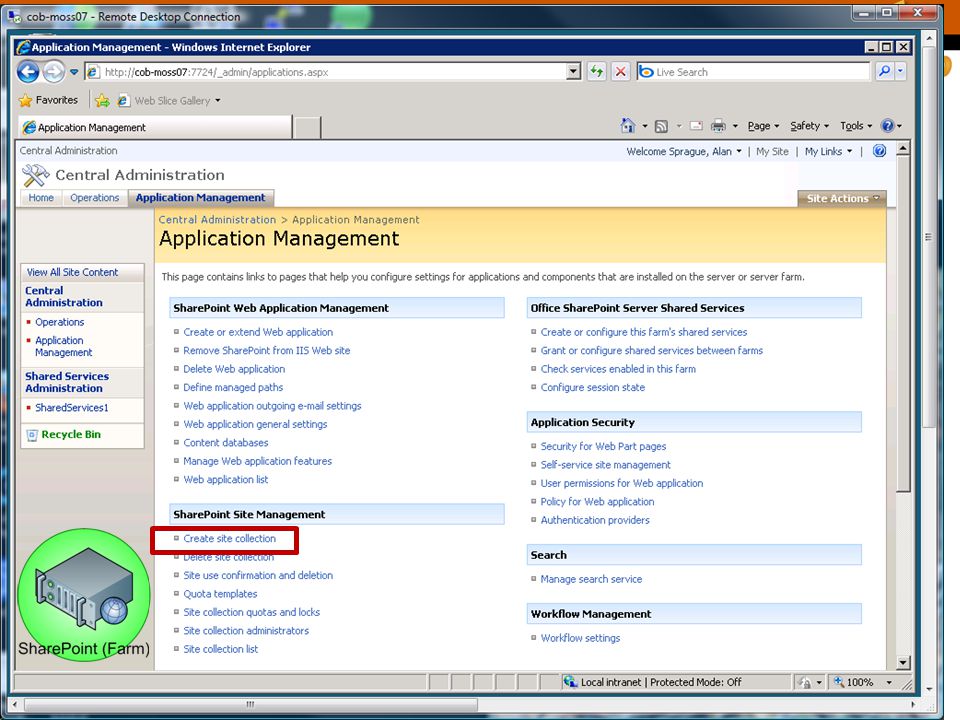The height and width of the screenshot is (720, 960).
Task: Expand the address bar history dropdown
Action: [573, 72]
